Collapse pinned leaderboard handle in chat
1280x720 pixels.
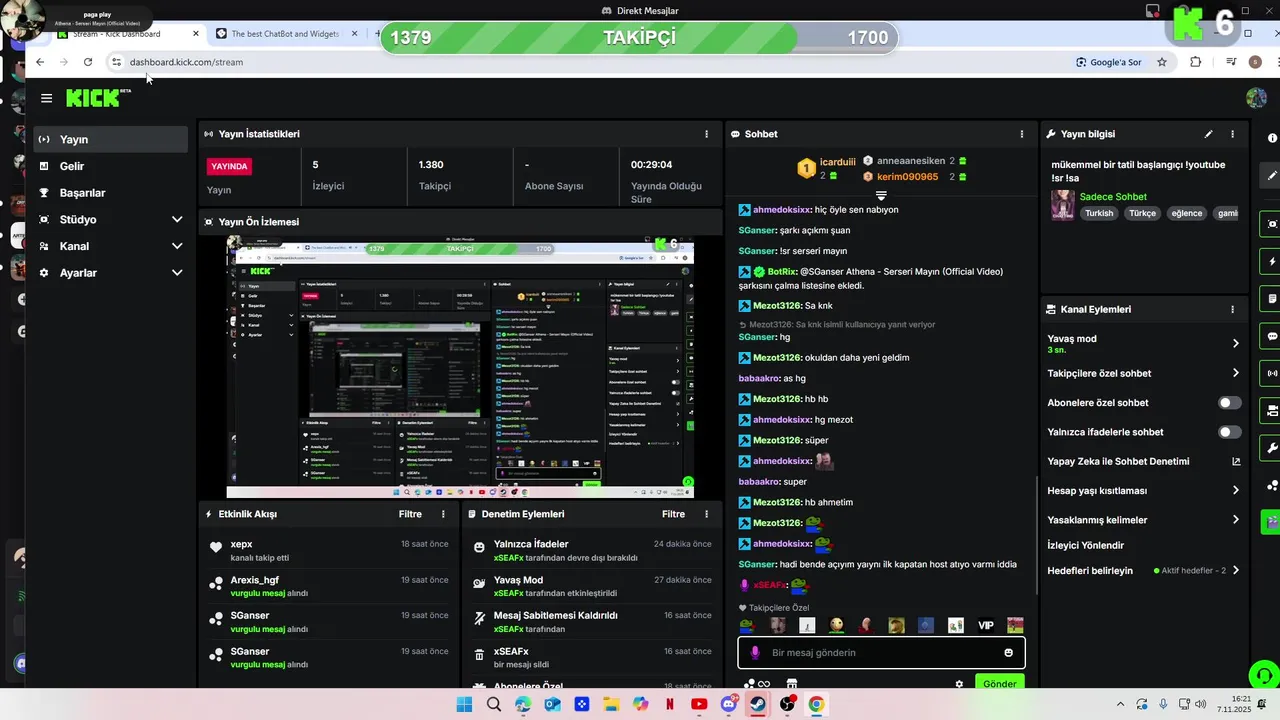(x=881, y=195)
